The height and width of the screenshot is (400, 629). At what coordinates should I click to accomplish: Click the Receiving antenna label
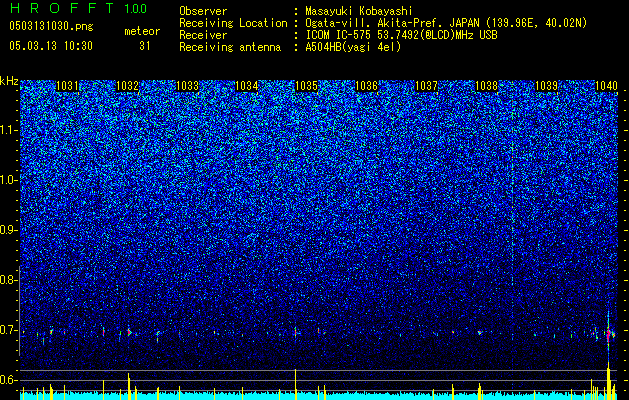230,47
